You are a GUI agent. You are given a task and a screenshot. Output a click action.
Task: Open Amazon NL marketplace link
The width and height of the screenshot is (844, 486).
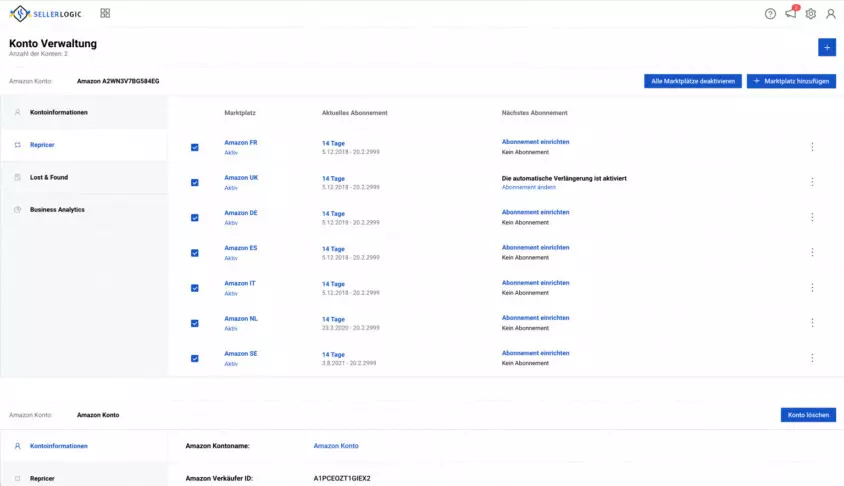pos(241,319)
